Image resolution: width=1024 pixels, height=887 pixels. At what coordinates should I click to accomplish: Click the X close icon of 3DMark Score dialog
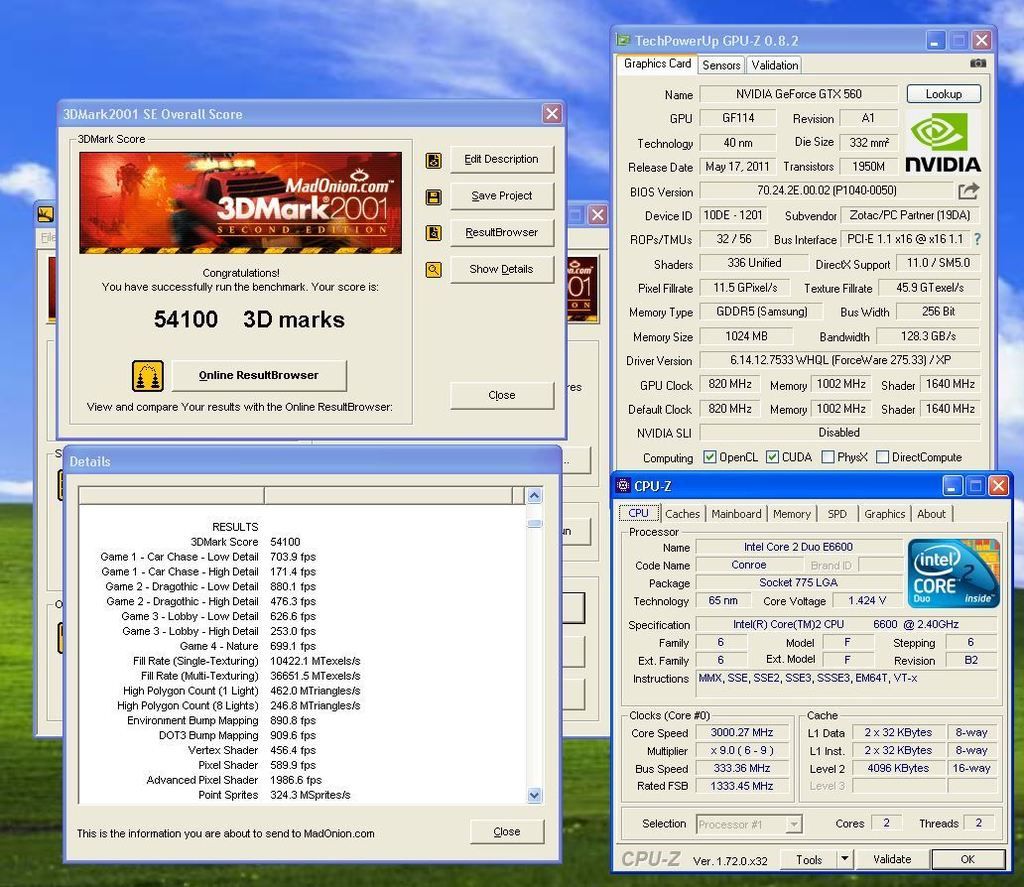552,114
